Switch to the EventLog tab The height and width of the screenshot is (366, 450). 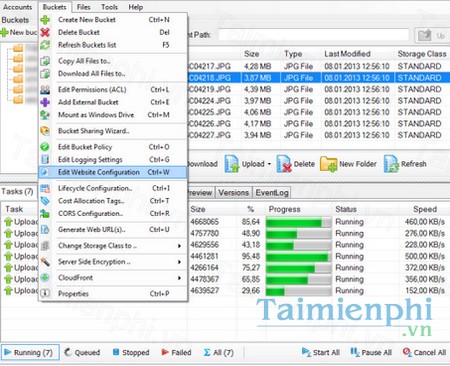point(272,193)
